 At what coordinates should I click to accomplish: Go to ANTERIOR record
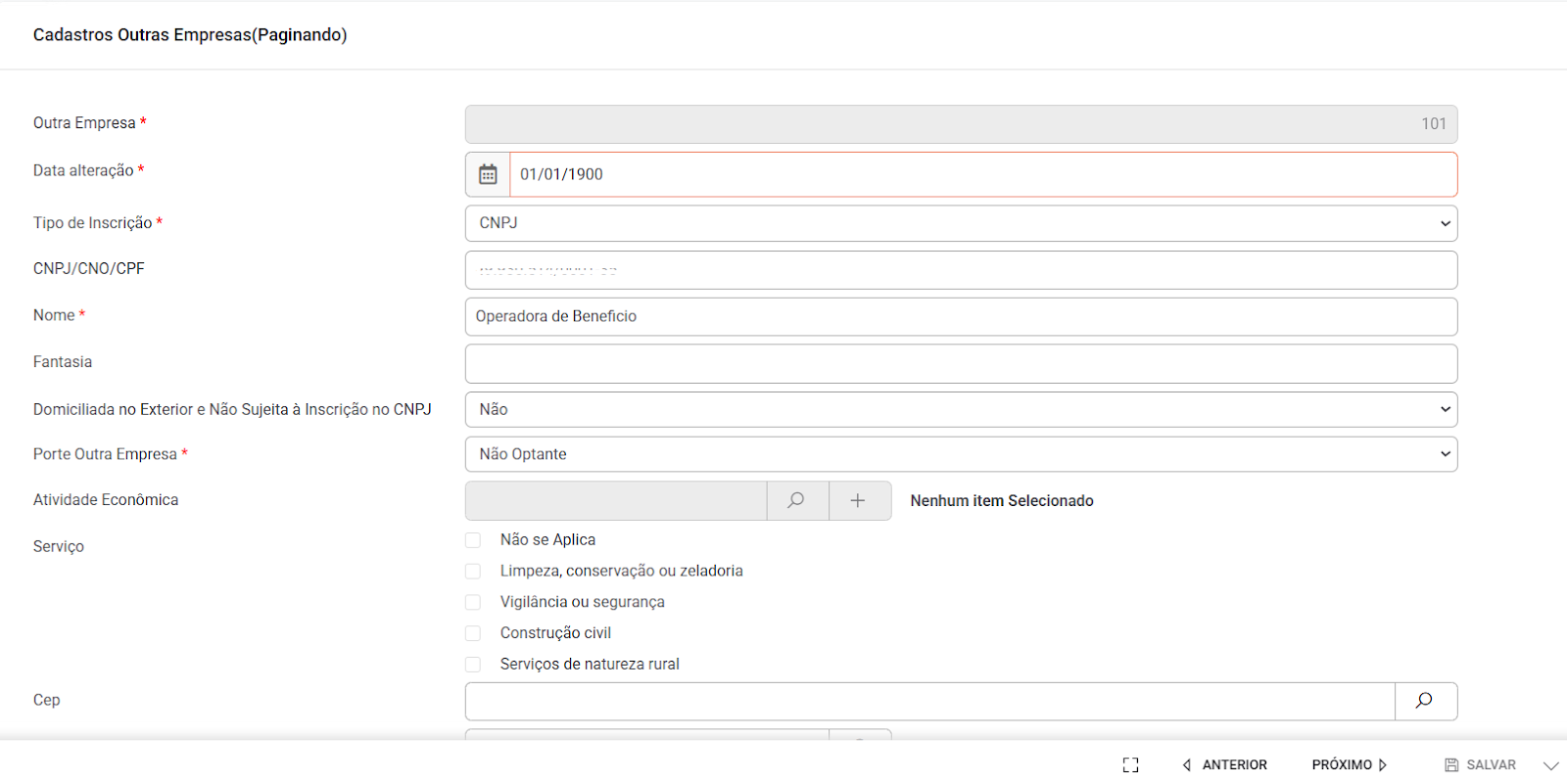pos(1225,765)
